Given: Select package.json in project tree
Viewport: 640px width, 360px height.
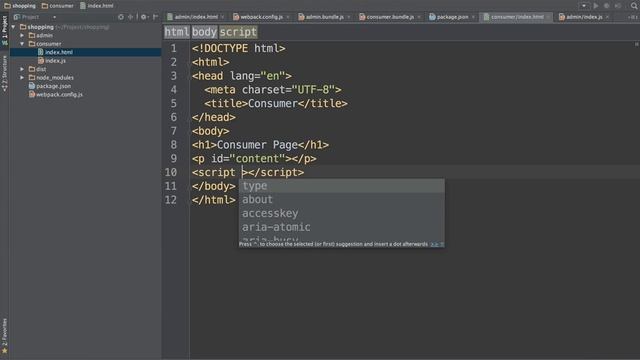Looking at the screenshot, I should point(50,86).
